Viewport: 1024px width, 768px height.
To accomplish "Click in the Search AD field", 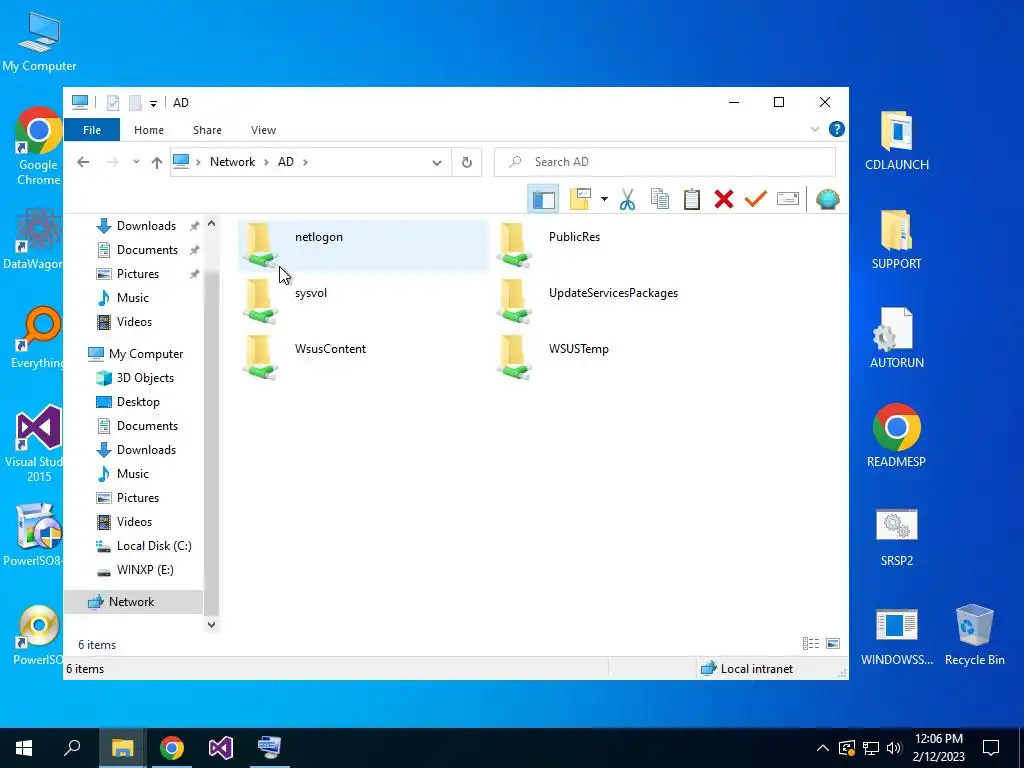I will 665,162.
